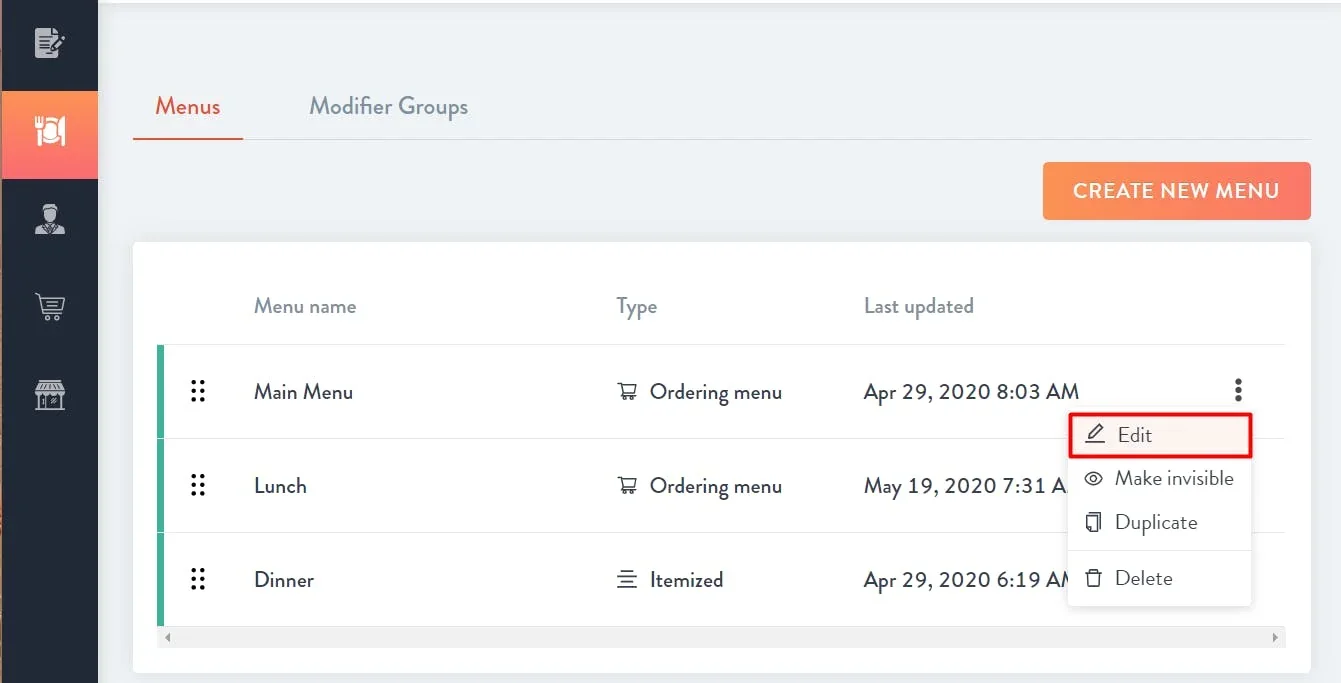Switch to the Modifier Groups tab
1341x683 pixels.
(388, 106)
